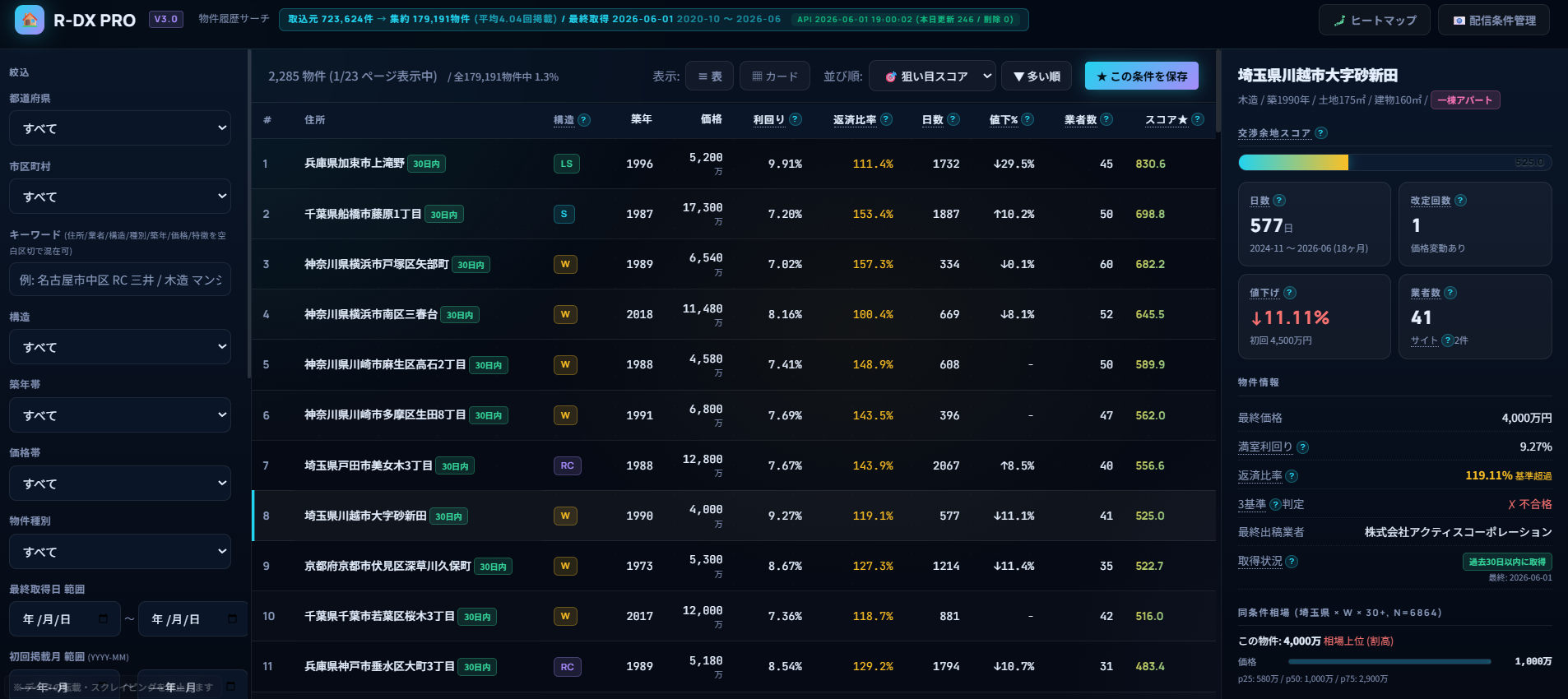Open the 価格帯 dropdown

[119, 484]
